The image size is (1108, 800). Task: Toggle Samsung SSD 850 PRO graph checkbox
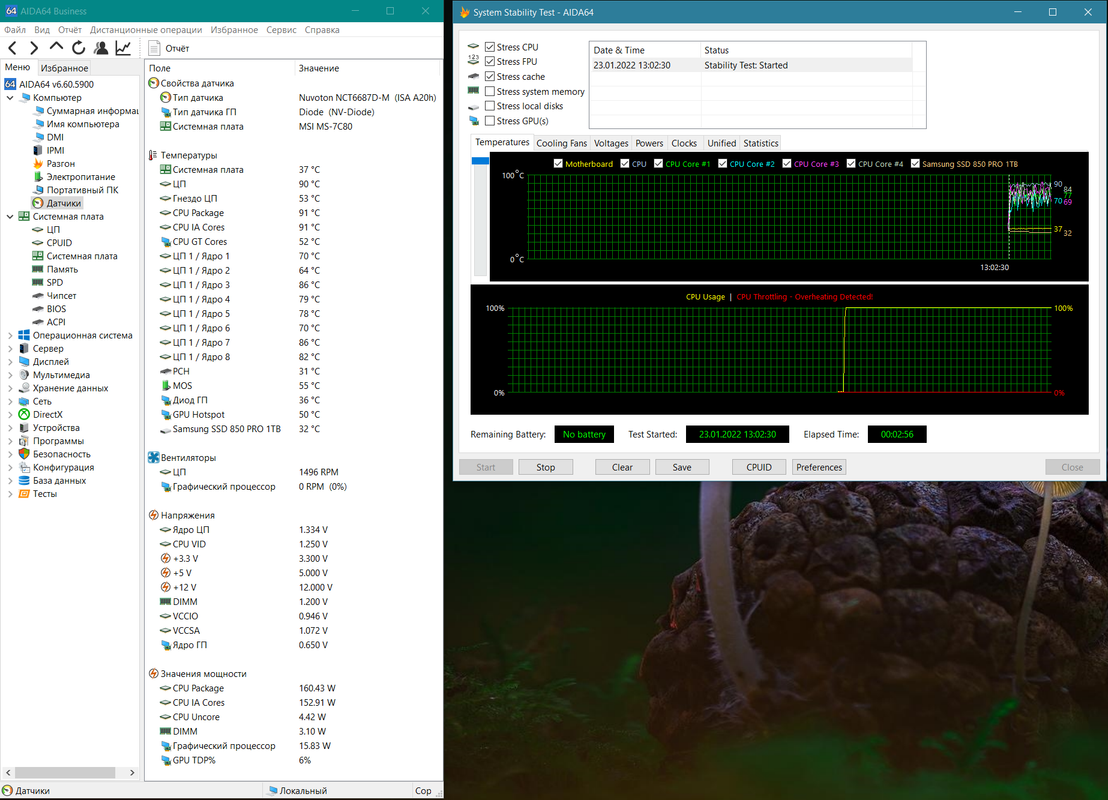915,163
